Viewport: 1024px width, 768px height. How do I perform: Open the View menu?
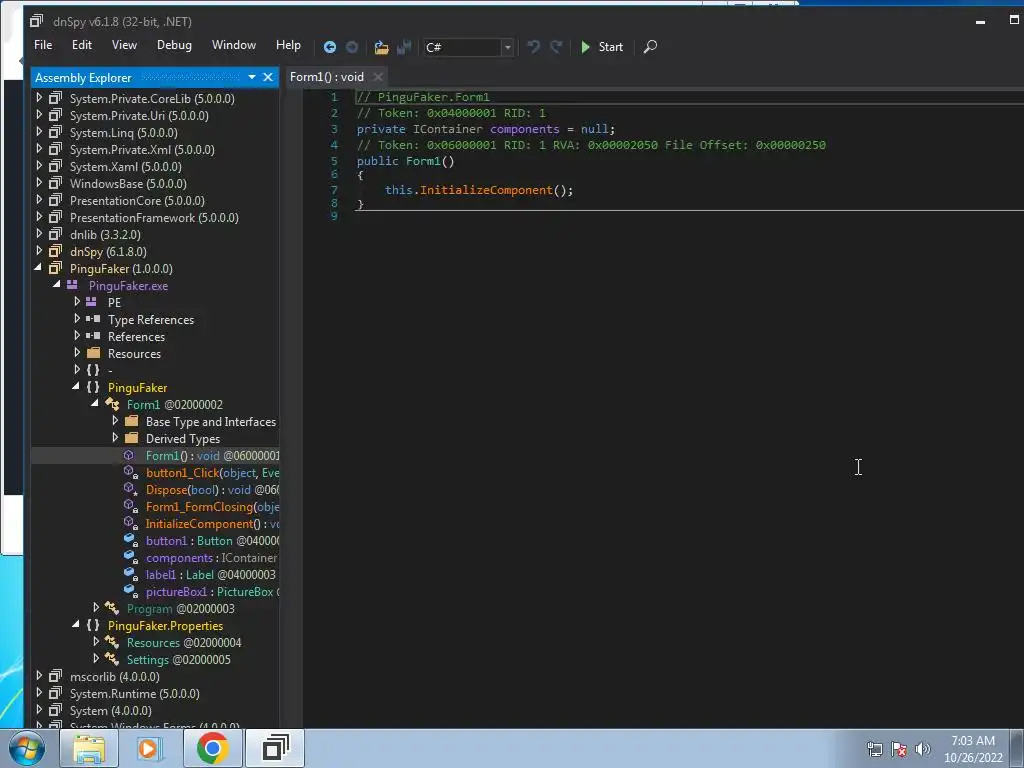click(x=124, y=45)
